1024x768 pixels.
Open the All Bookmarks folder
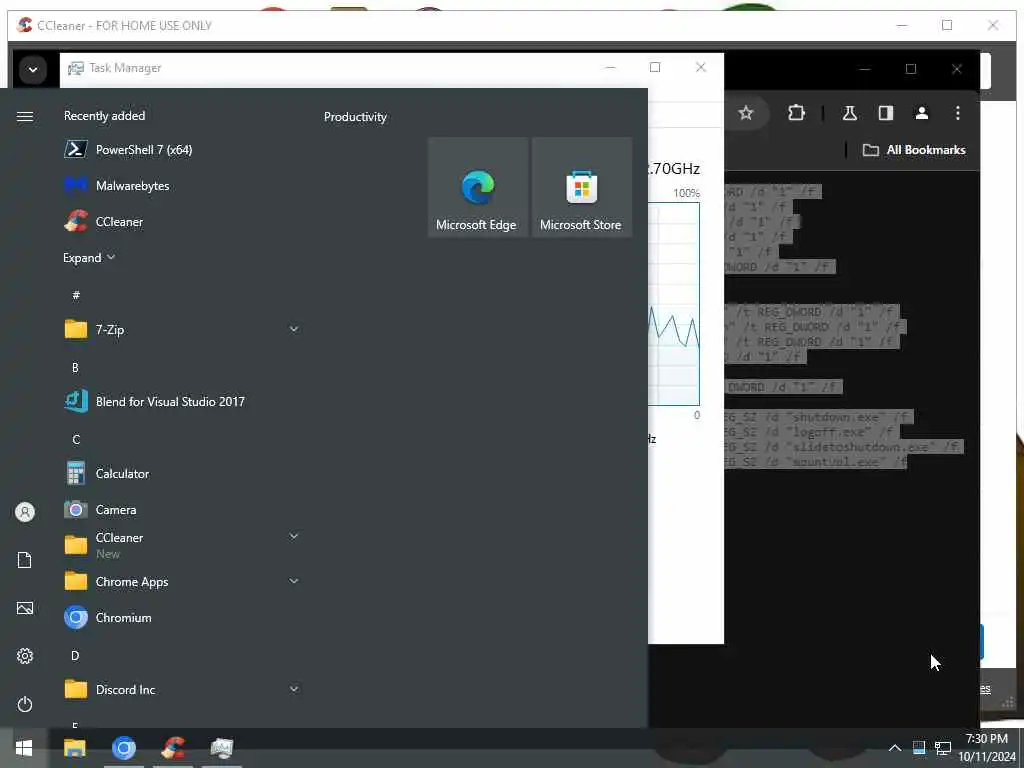click(x=914, y=150)
